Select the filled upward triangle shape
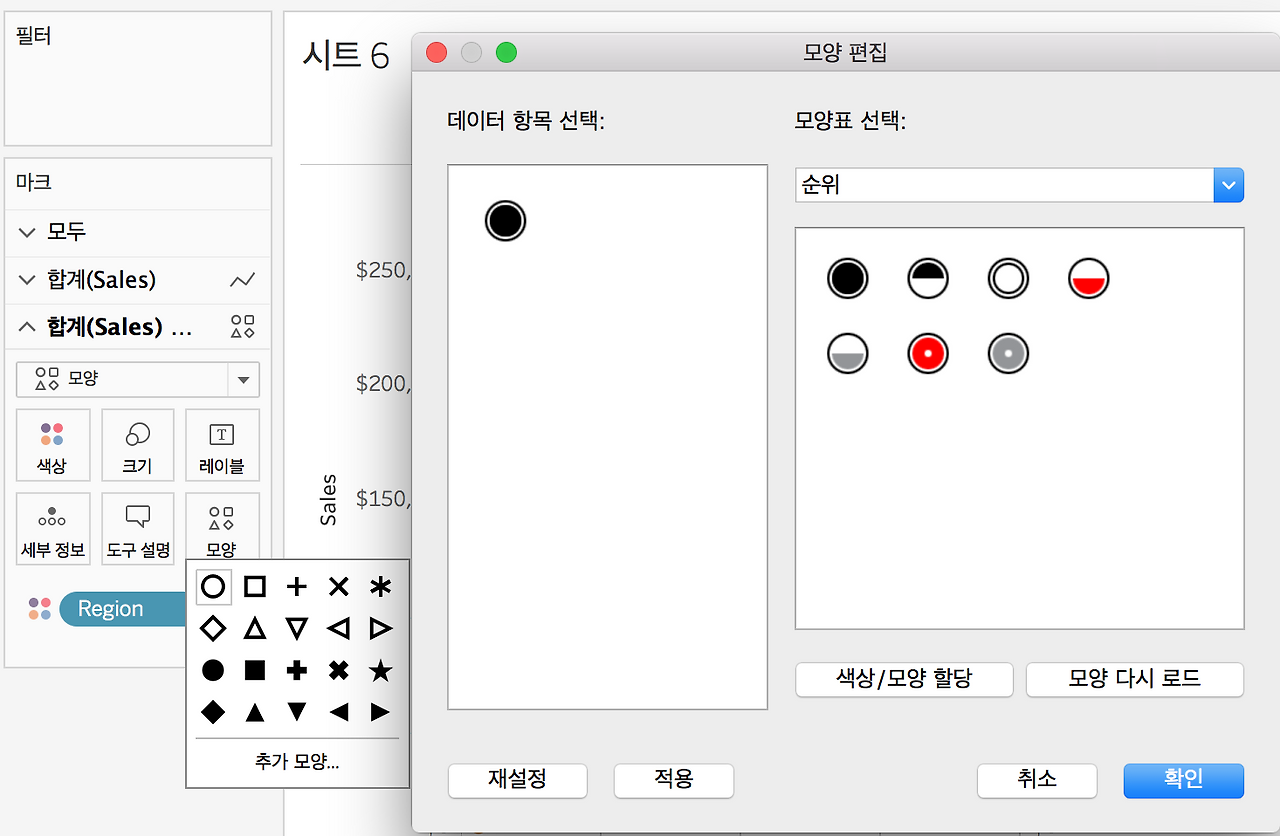 [x=255, y=712]
